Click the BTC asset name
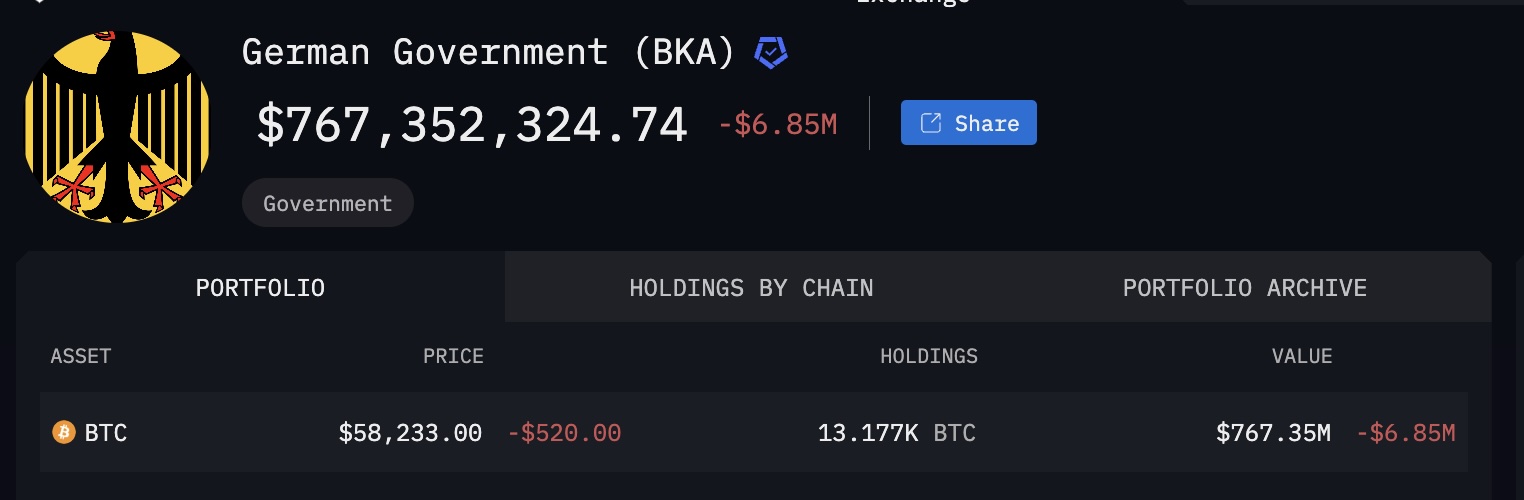1524x500 pixels. tap(106, 433)
